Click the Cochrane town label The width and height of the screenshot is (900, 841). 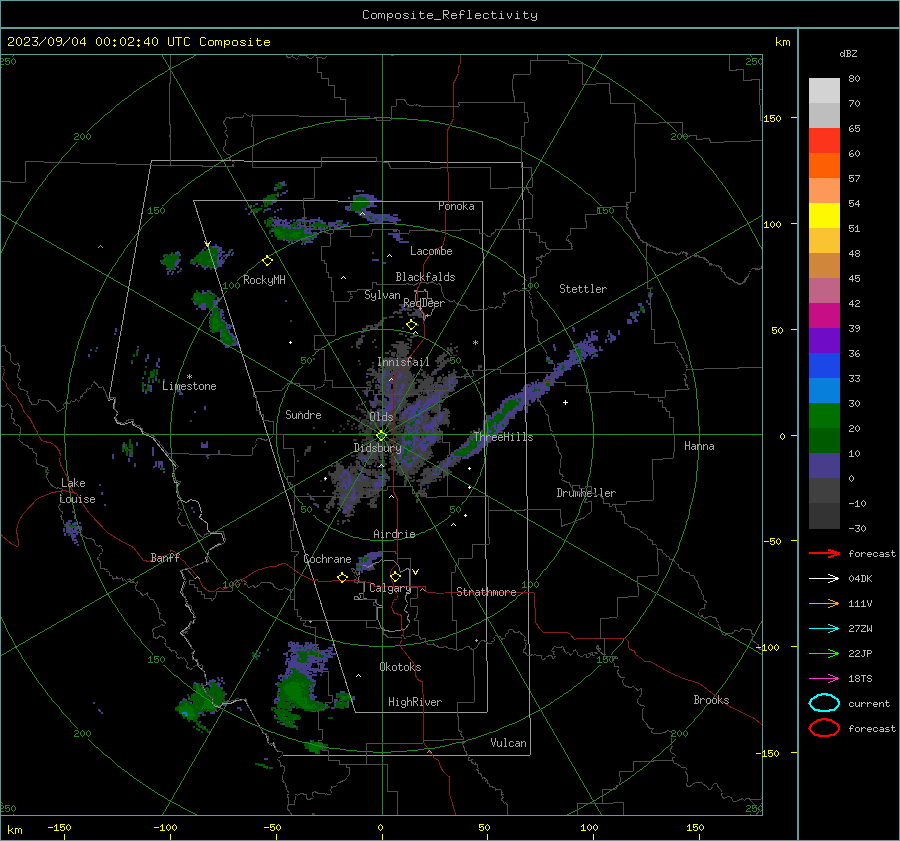pos(327,559)
